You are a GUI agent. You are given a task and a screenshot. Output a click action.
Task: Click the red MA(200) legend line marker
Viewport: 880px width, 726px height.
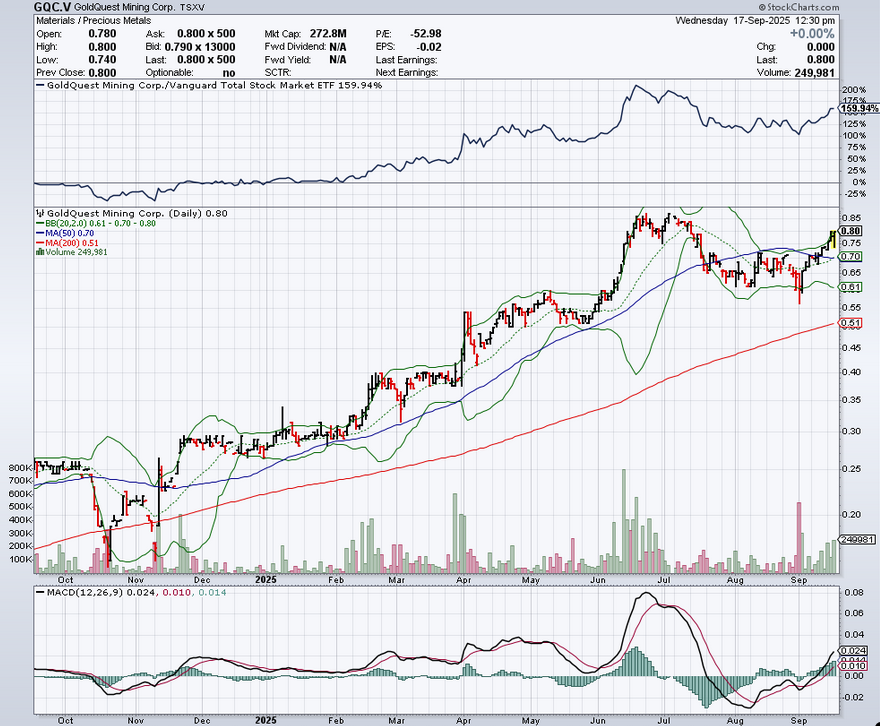click(40, 242)
